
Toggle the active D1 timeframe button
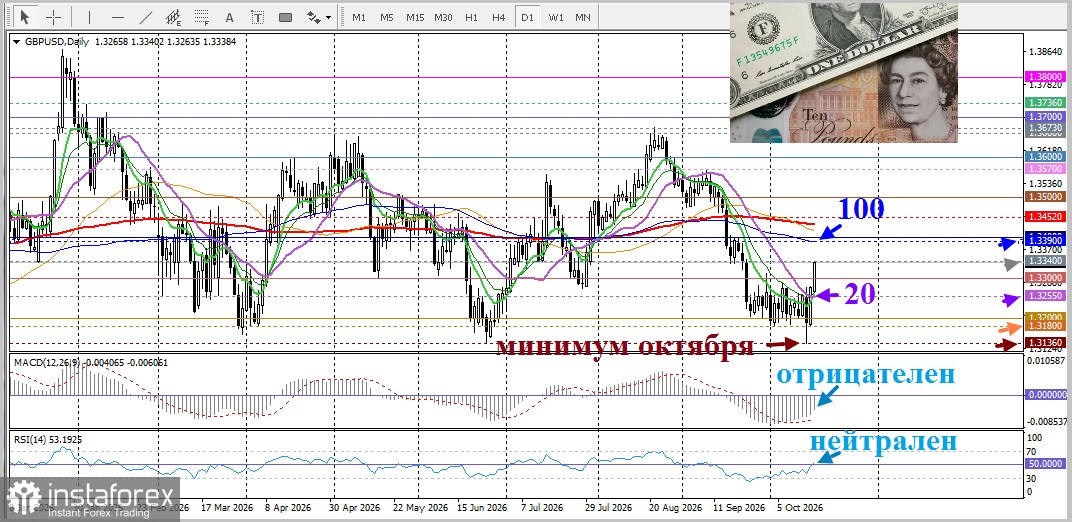click(x=527, y=17)
